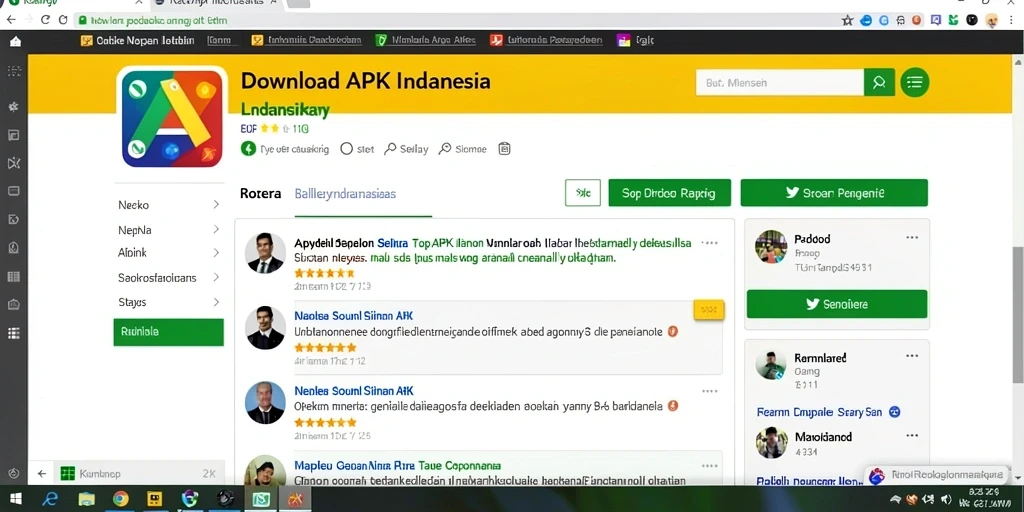Open the Kumtnop item in the bottom bar
Viewport: 1024px width, 512px height.
pos(138,473)
